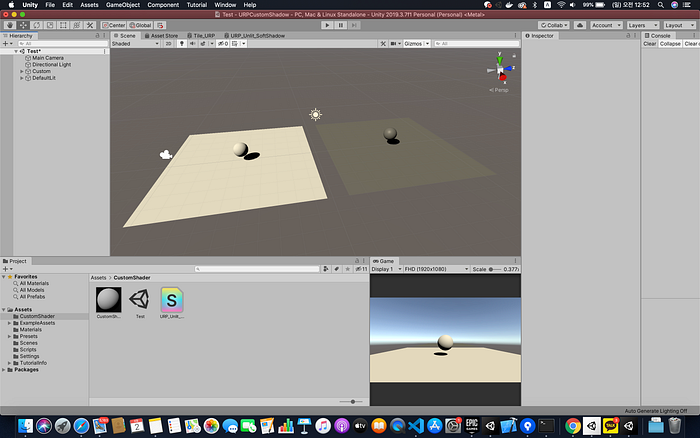
Task: Expand the Packages folder
Action: 4,370
